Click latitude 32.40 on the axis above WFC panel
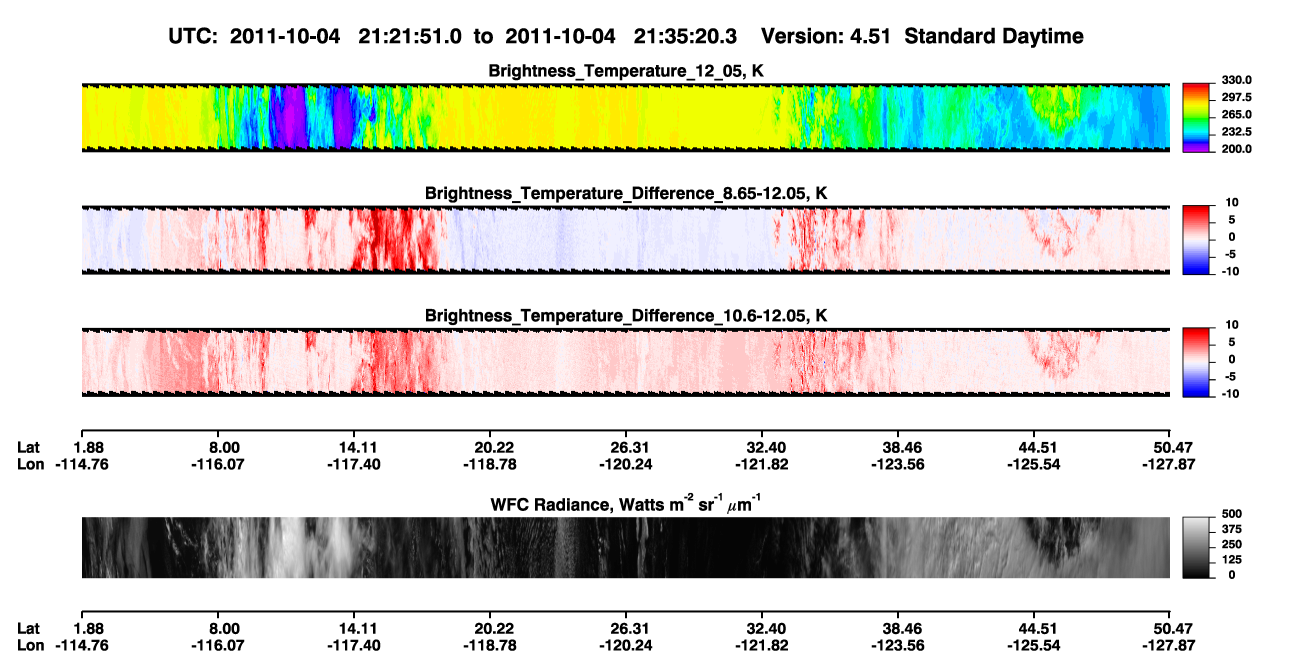The width and height of the screenshot is (1300, 667). 766,448
